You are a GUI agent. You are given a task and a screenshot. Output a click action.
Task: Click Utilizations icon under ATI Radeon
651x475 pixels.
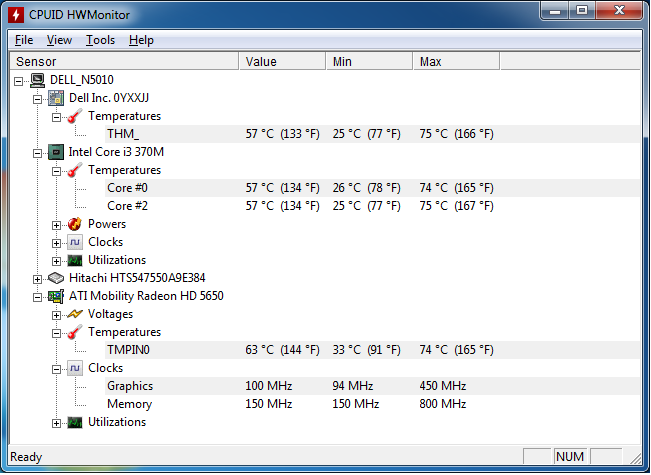(75, 422)
